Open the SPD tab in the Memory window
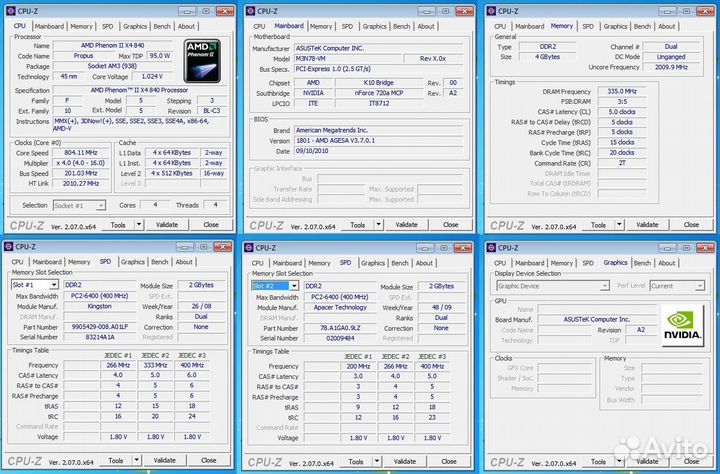Screen dimensions: 720x474 point(588,27)
